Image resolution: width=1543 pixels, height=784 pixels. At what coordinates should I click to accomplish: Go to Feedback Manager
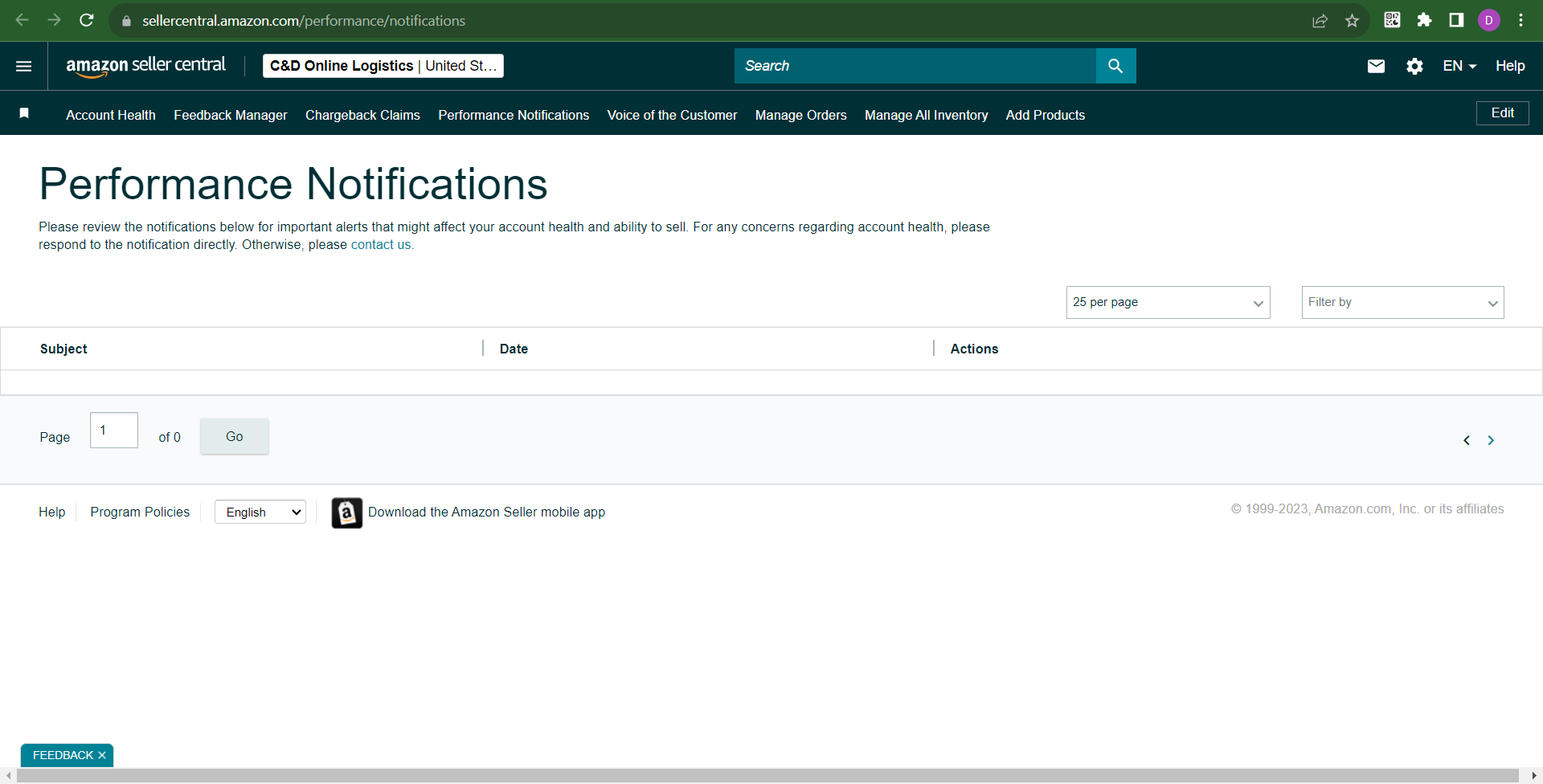point(231,115)
